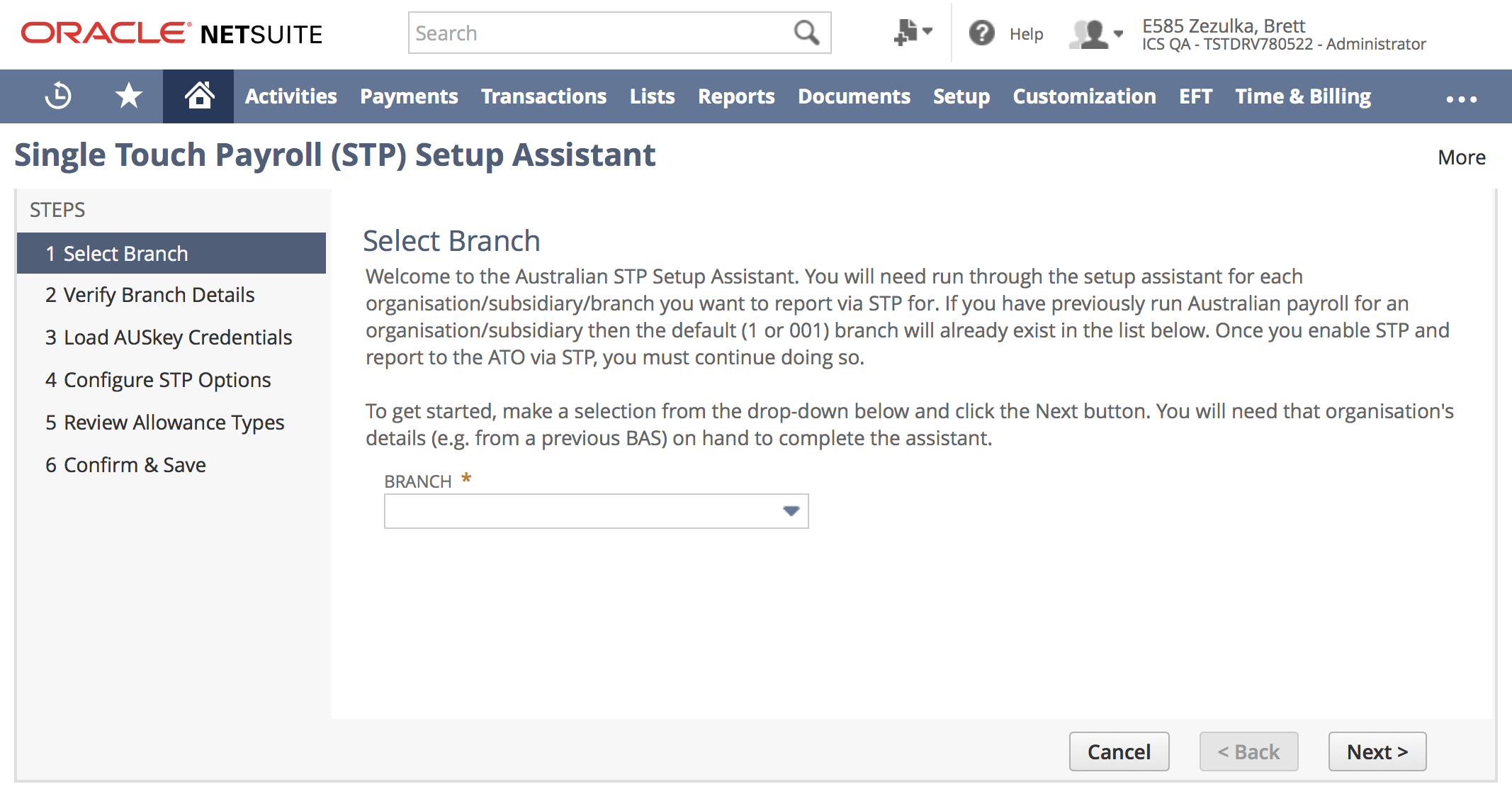This screenshot has width=1512, height=794.
Task: Click the Next button
Action: 1377,751
